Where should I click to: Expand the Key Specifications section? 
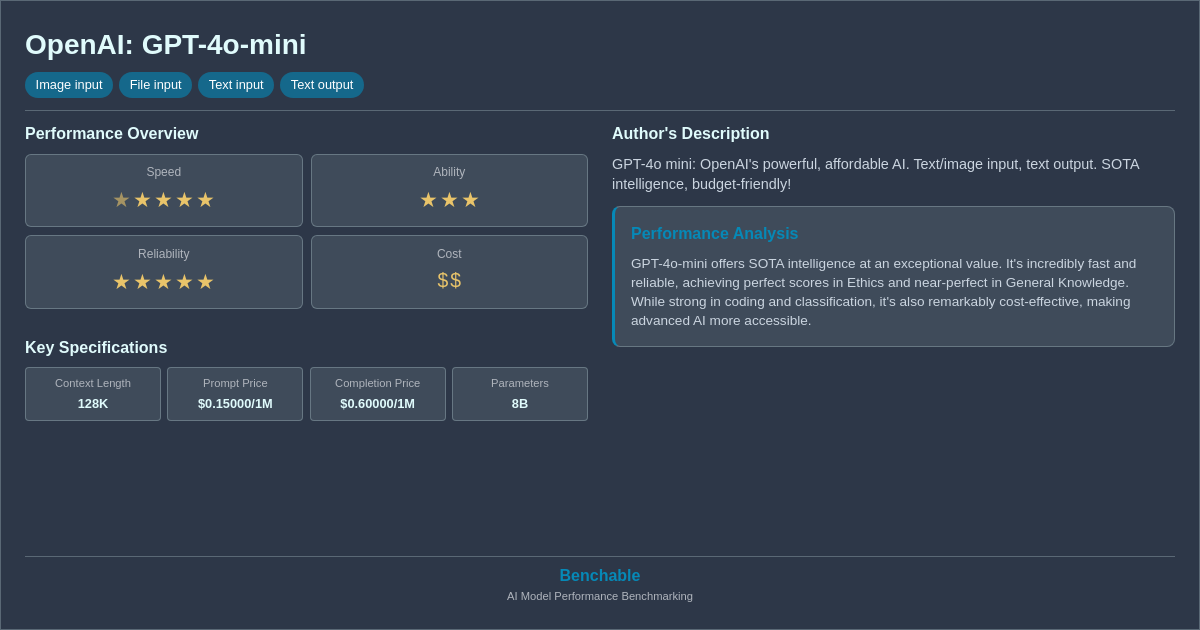95,347
